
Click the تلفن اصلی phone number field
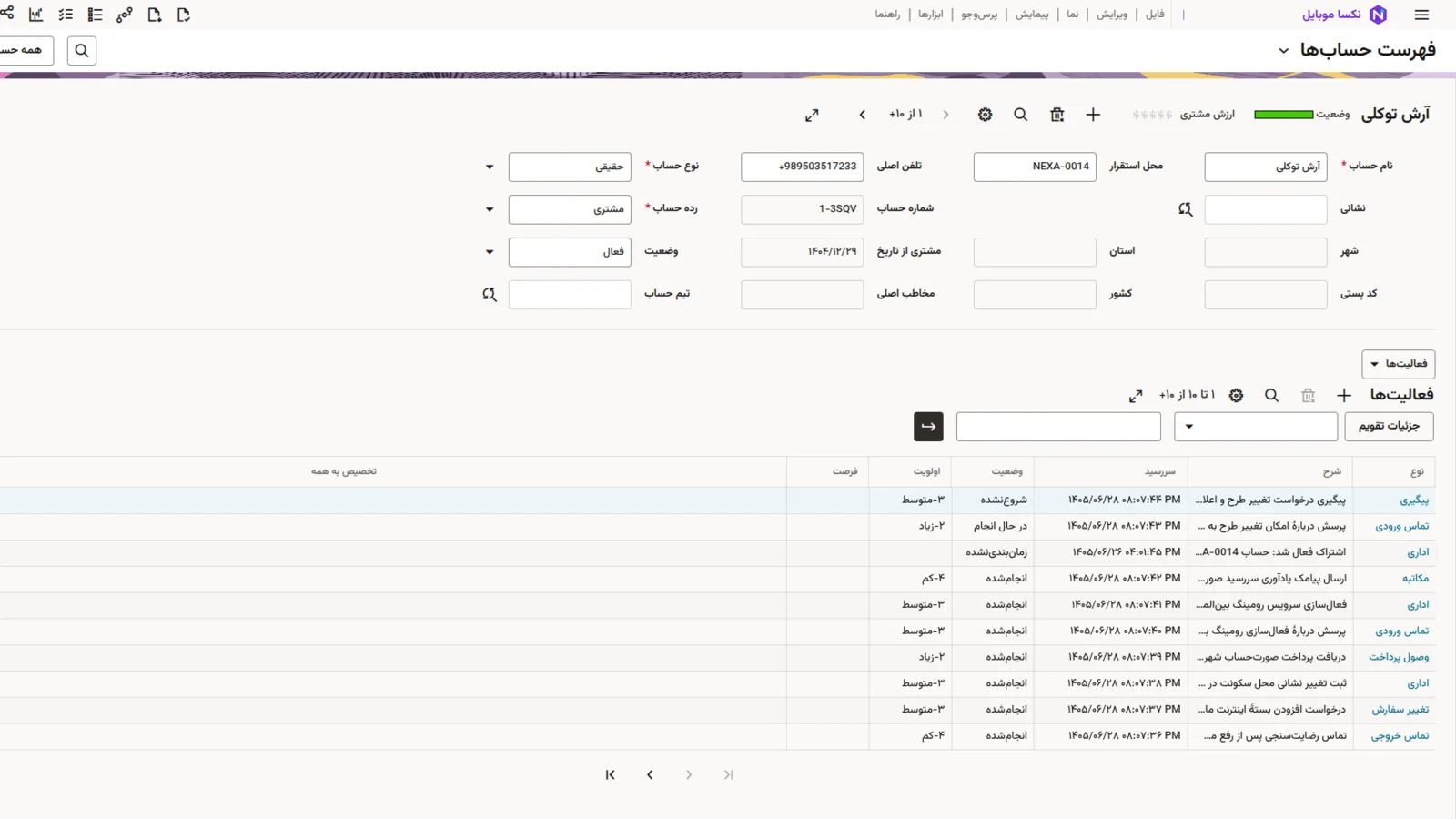802,167
